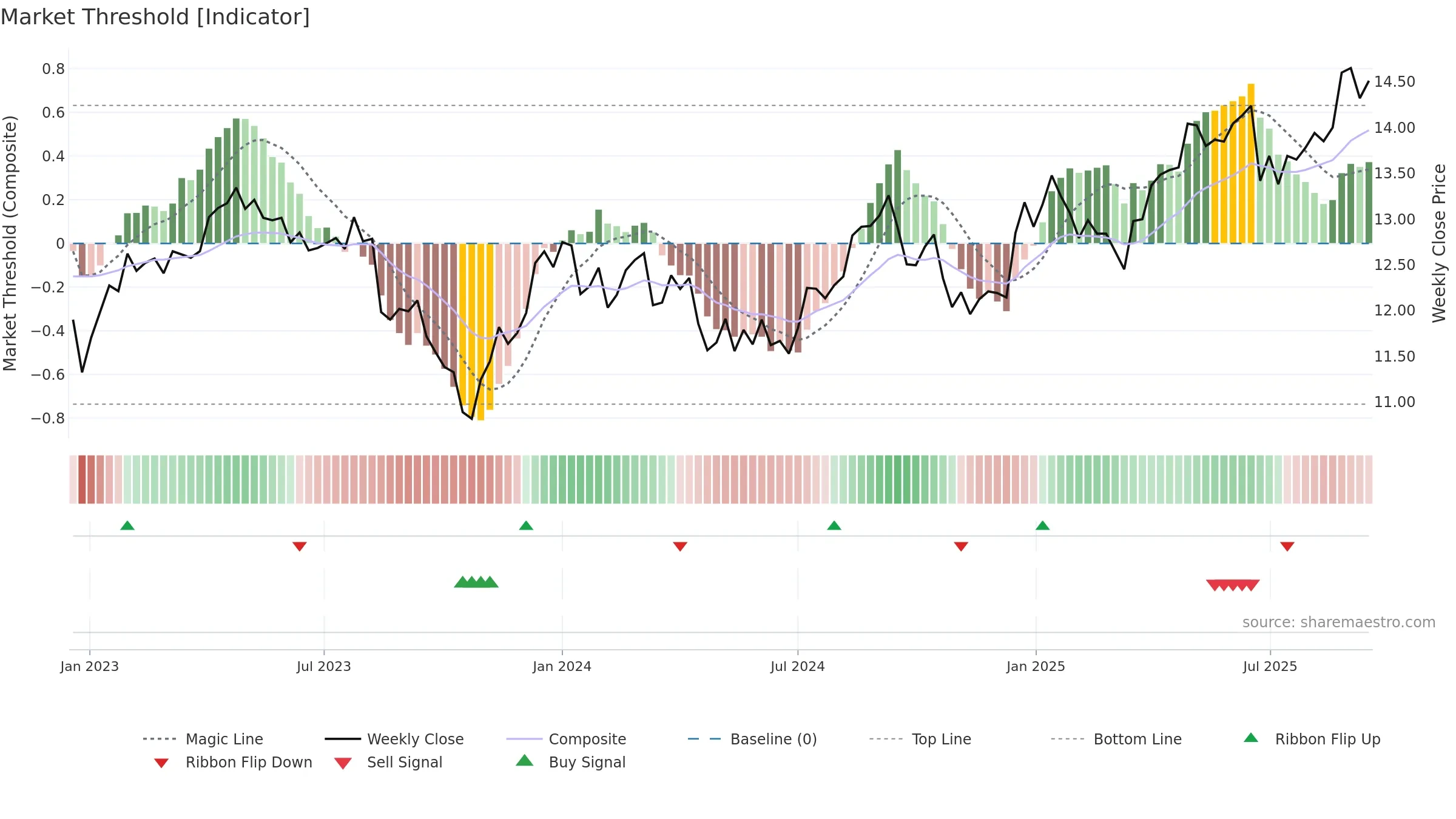The image size is (1456, 819).
Task: Click the Jul 2024 axis tick label
Action: pyautogui.click(x=798, y=666)
